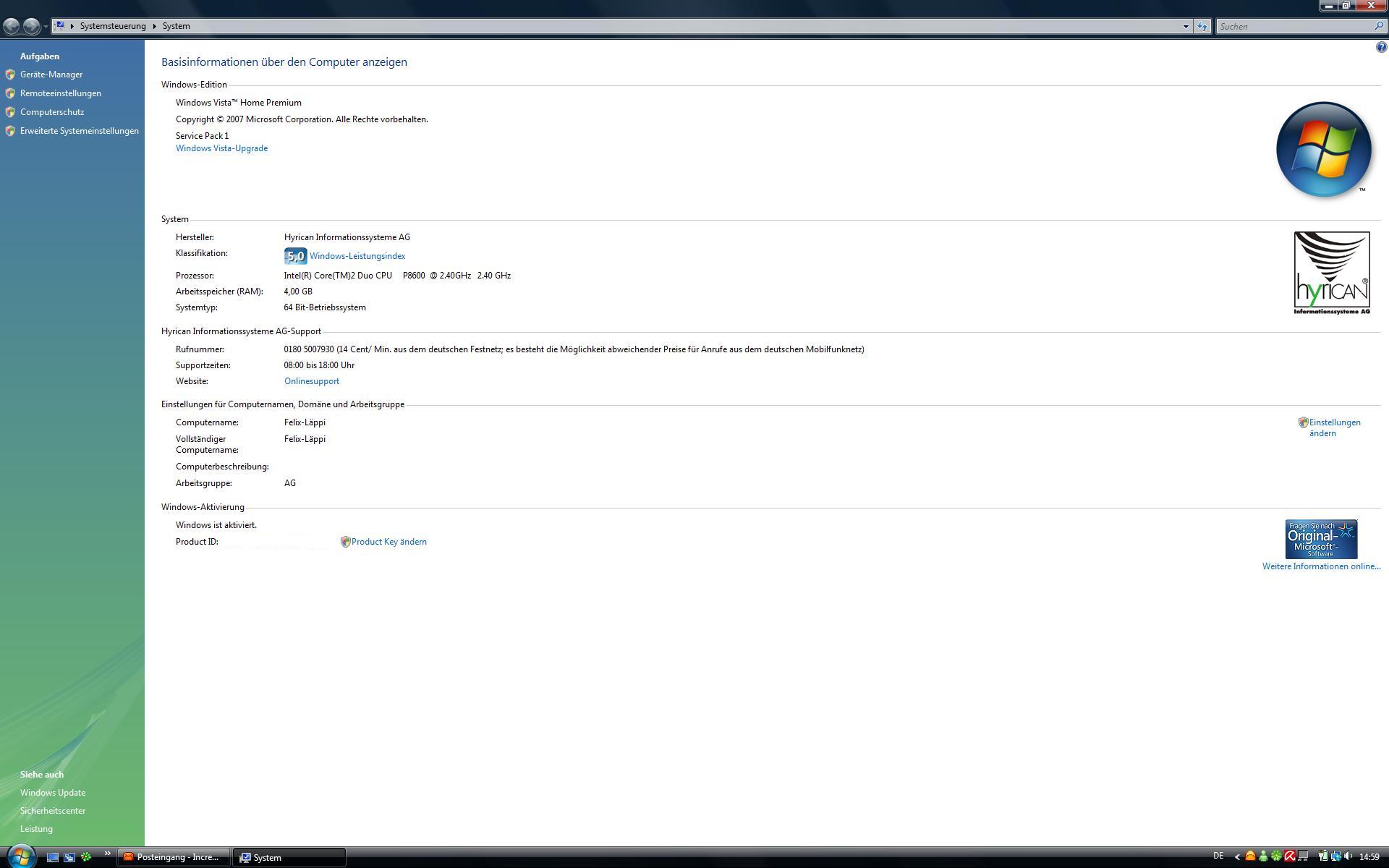Screen dimensions: 1389x868
Task: Click the search magnifier icon
Action: tap(1379, 26)
